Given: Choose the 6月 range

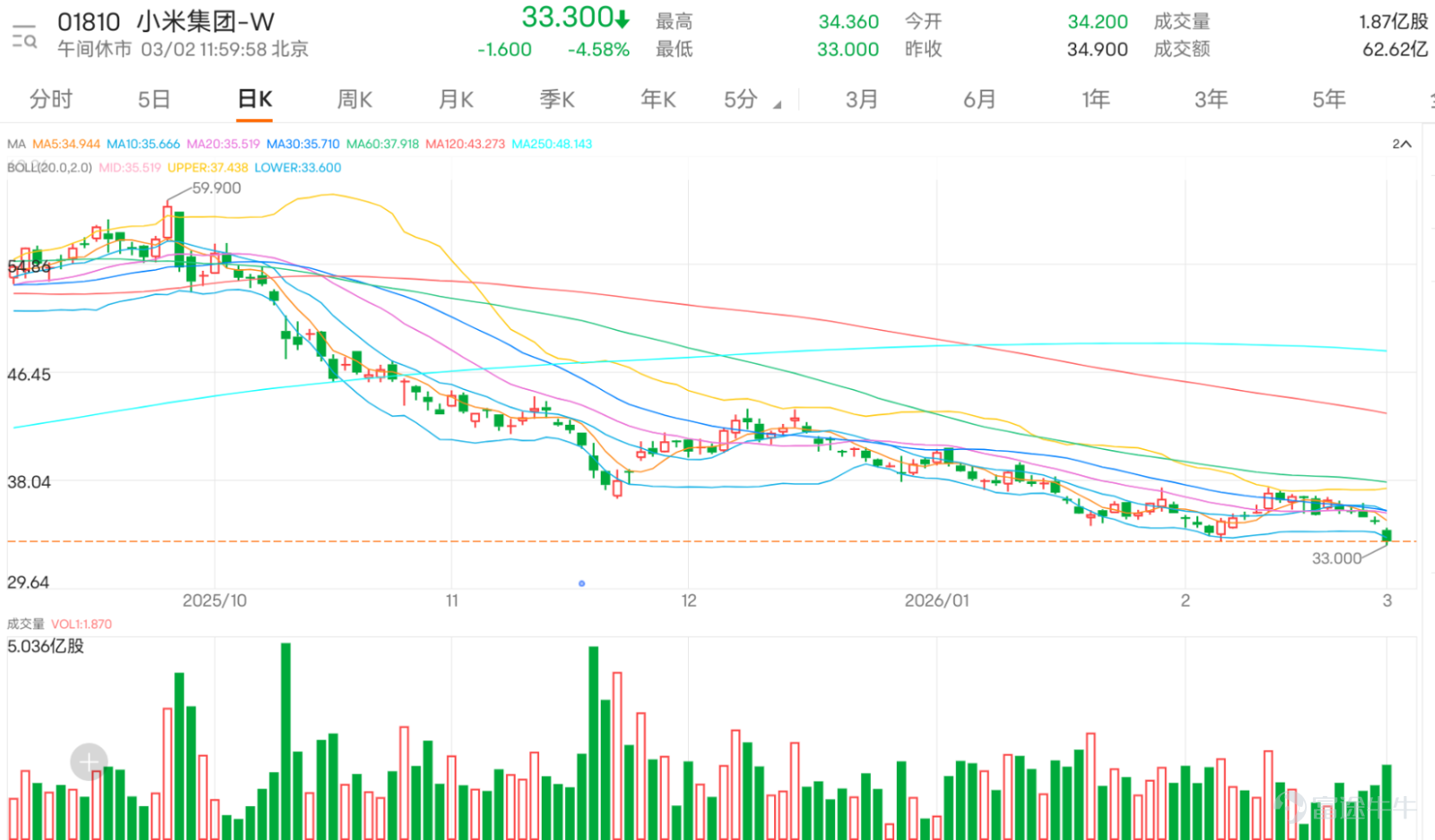Looking at the screenshot, I should pos(979,100).
